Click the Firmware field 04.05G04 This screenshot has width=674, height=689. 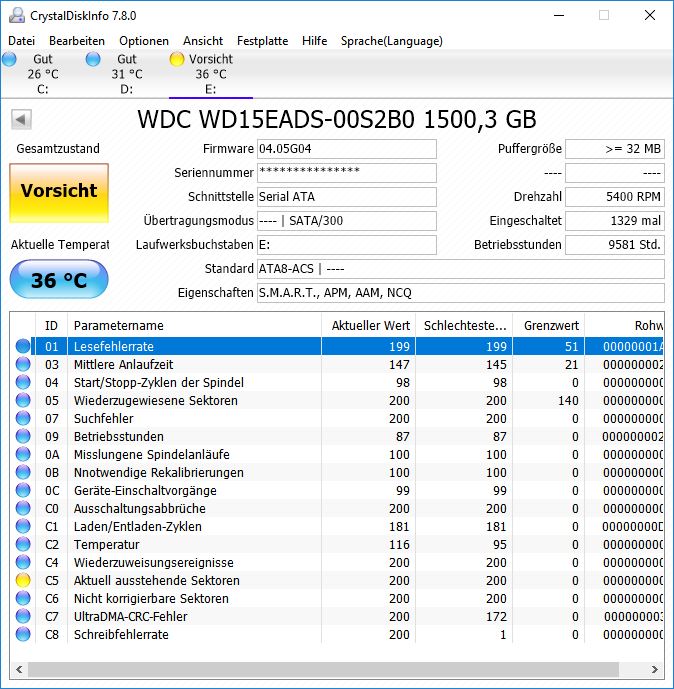point(347,149)
